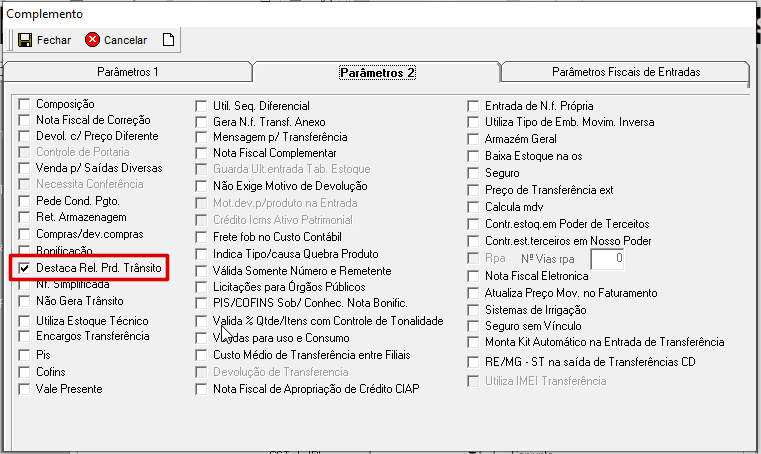Enable Monta Kit Automático na Entrada de Transferência
This screenshot has width=761, height=454.
click(x=473, y=342)
